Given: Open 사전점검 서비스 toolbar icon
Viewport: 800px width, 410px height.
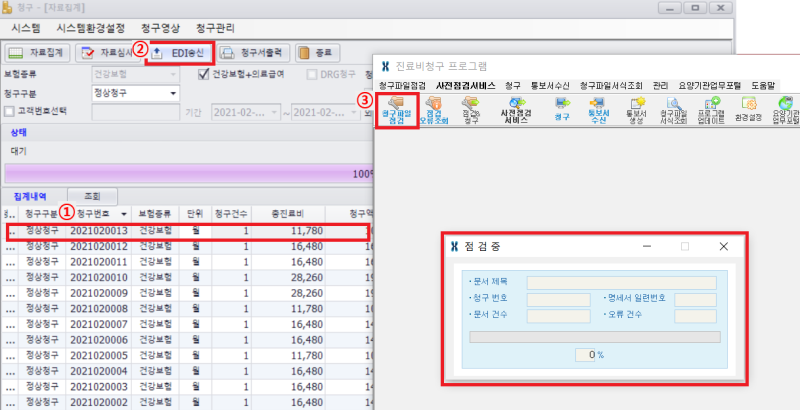Looking at the screenshot, I should coord(516,110).
